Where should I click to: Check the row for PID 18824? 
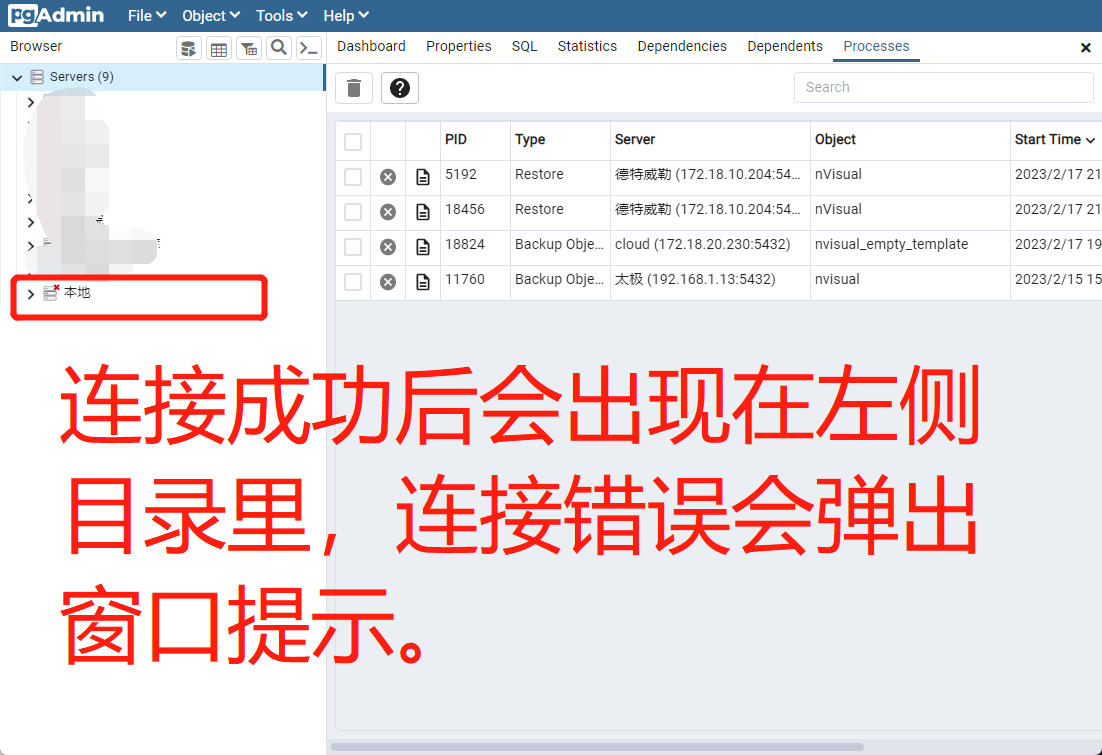(x=353, y=247)
